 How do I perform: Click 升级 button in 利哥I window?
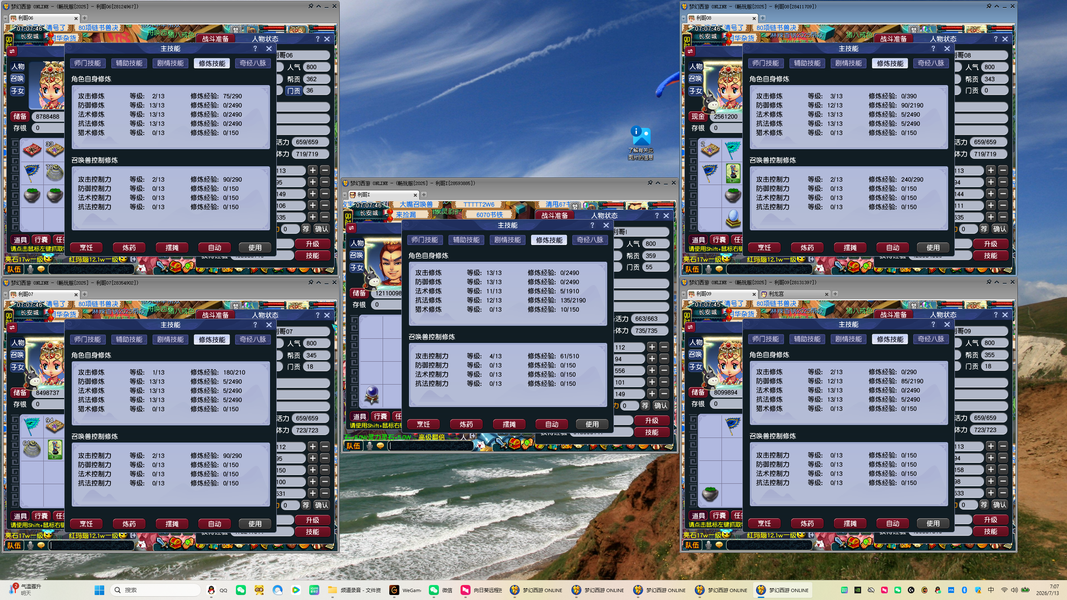652,420
